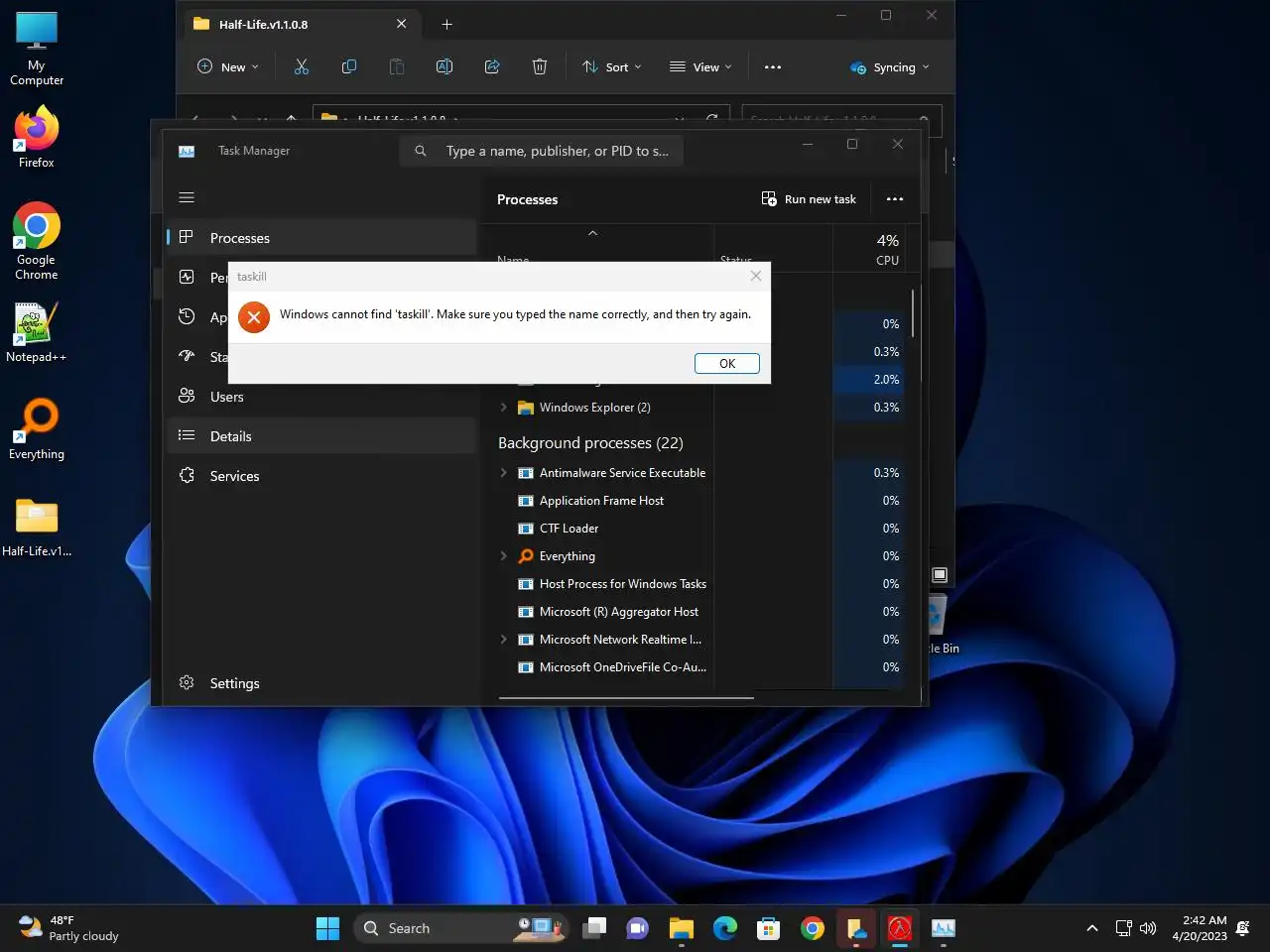
Task: Open Task Manager Settings
Action: pyautogui.click(x=321, y=683)
